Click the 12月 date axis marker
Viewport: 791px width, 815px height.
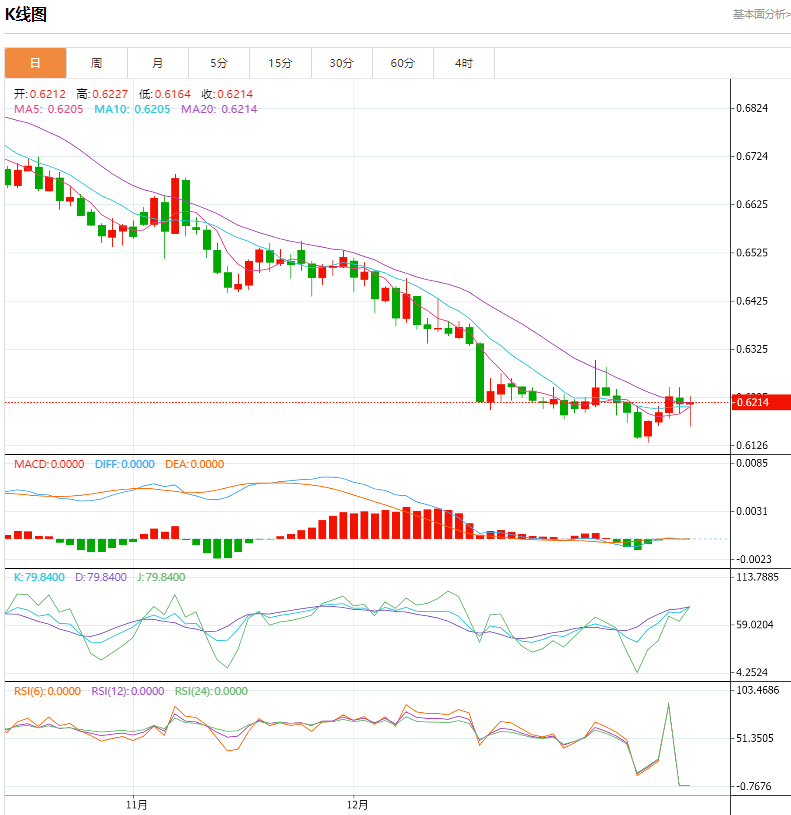[358, 805]
